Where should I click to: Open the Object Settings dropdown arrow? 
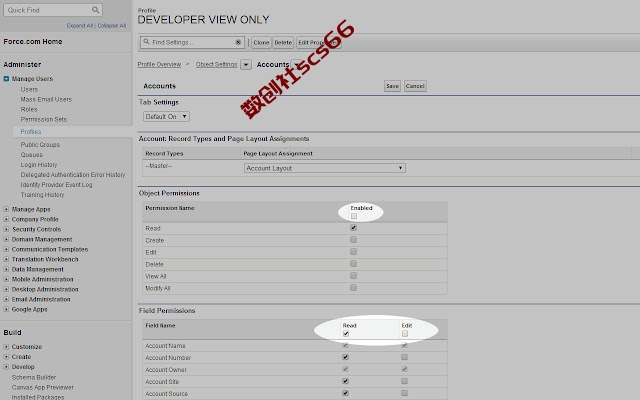pyautogui.click(x=246, y=64)
